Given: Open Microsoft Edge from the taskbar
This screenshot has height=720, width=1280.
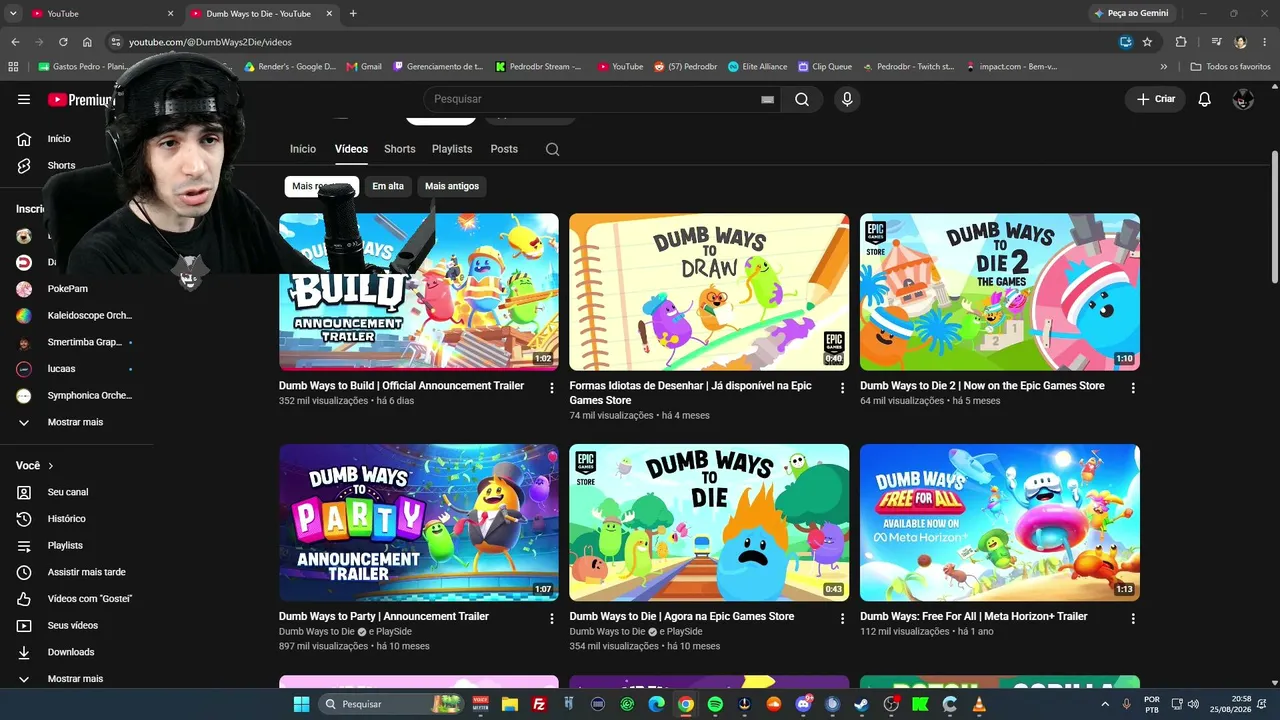Looking at the screenshot, I should tap(656, 704).
